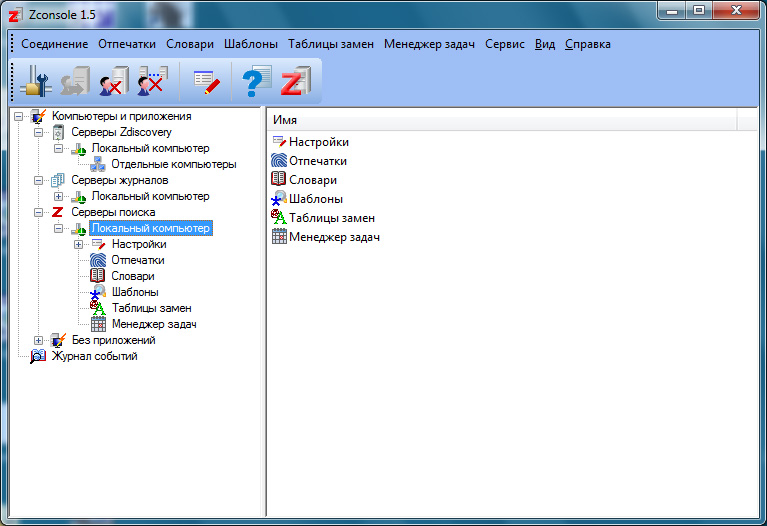Image resolution: width=767 pixels, height=526 pixels.
Task: Click the Серверы журналов tree icon
Action: click(x=58, y=180)
